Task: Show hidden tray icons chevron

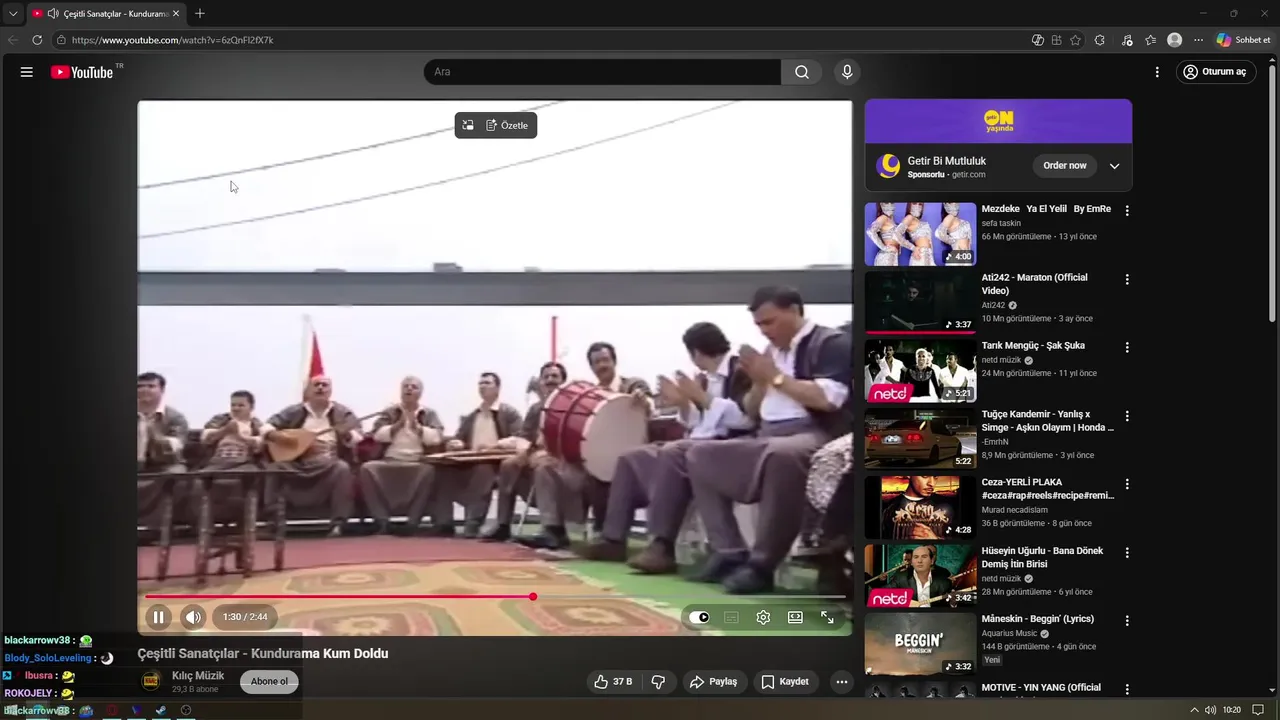Action: [1195, 710]
